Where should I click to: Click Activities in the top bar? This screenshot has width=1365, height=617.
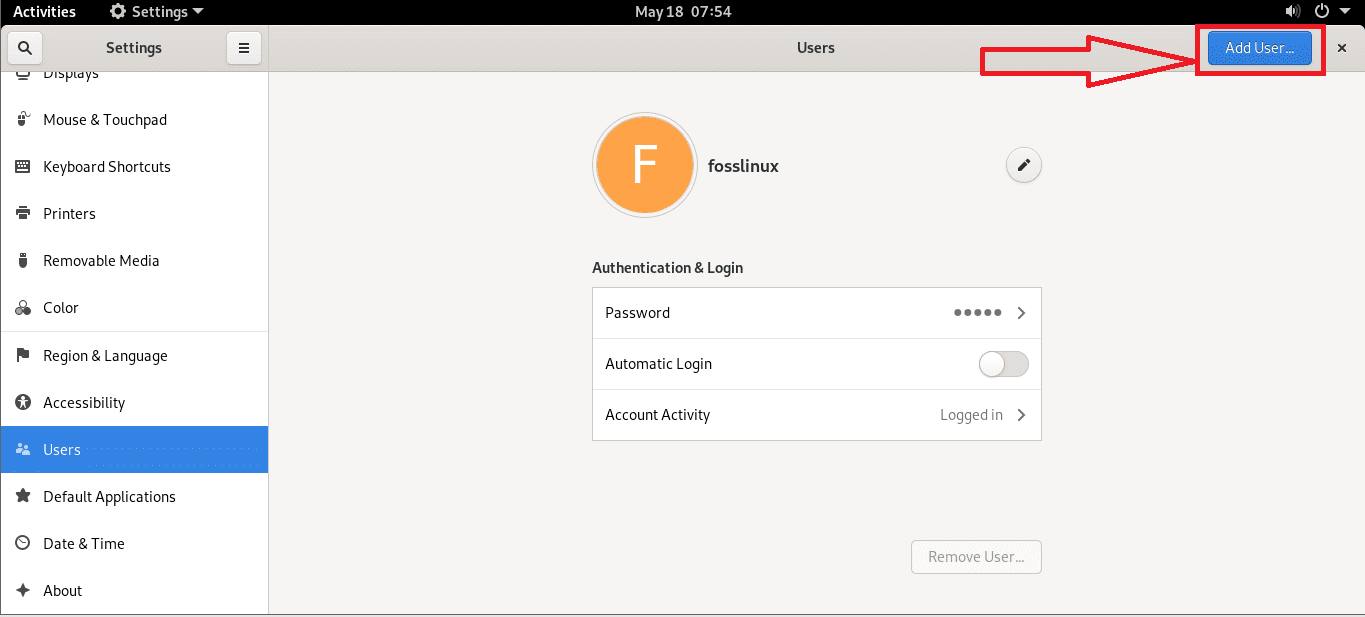[x=45, y=11]
